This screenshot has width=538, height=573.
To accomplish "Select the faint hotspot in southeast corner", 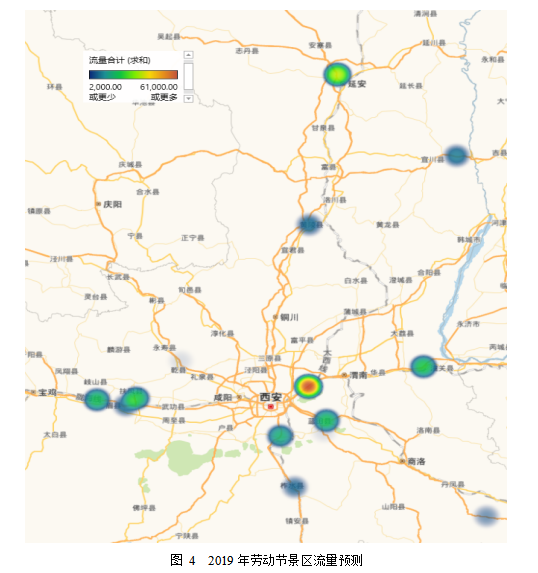I will pyautogui.click(x=486, y=516).
